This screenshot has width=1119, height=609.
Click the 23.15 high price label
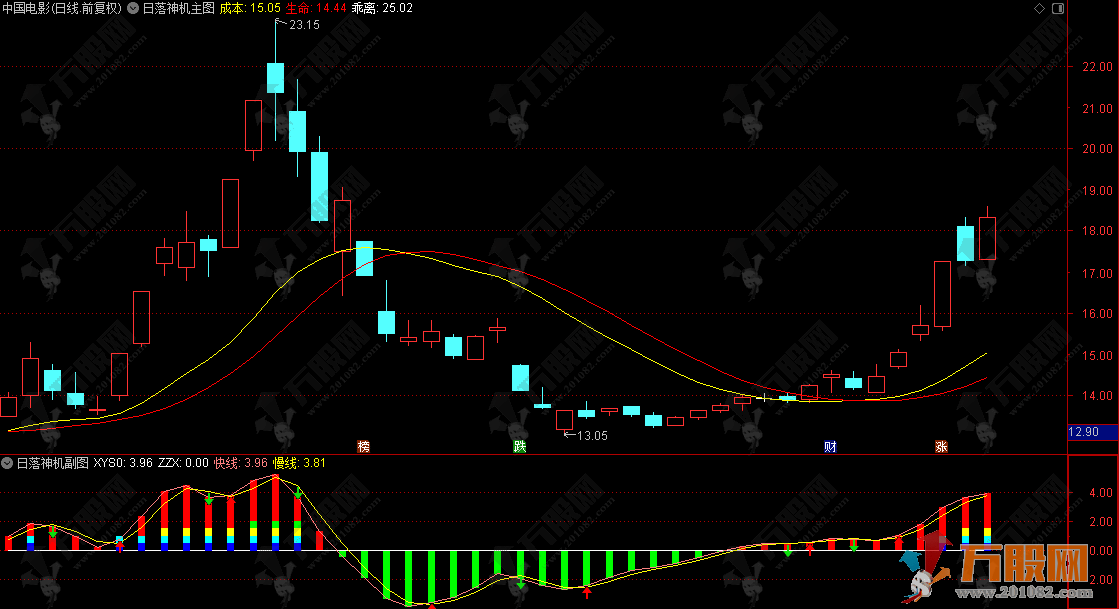tap(304, 25)
